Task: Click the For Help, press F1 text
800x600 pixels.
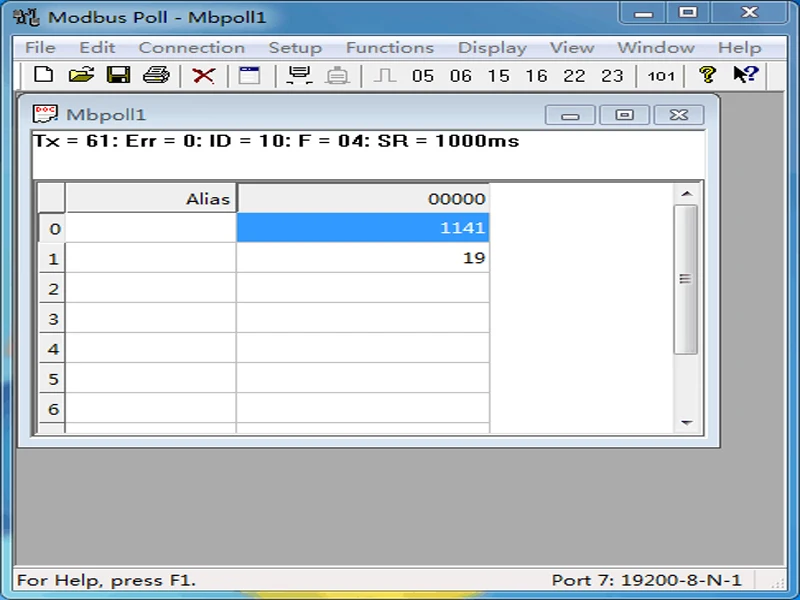Action: tap(106, 580)
